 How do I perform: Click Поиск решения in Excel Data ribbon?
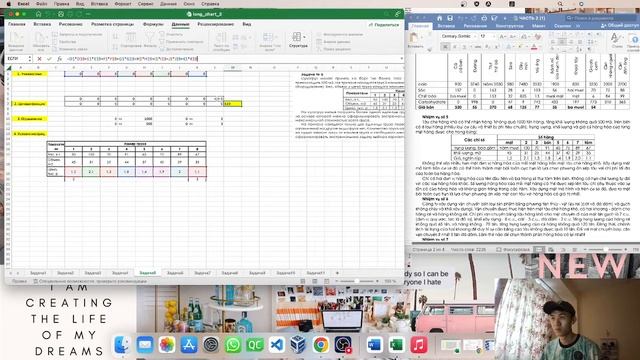(334, 49)
